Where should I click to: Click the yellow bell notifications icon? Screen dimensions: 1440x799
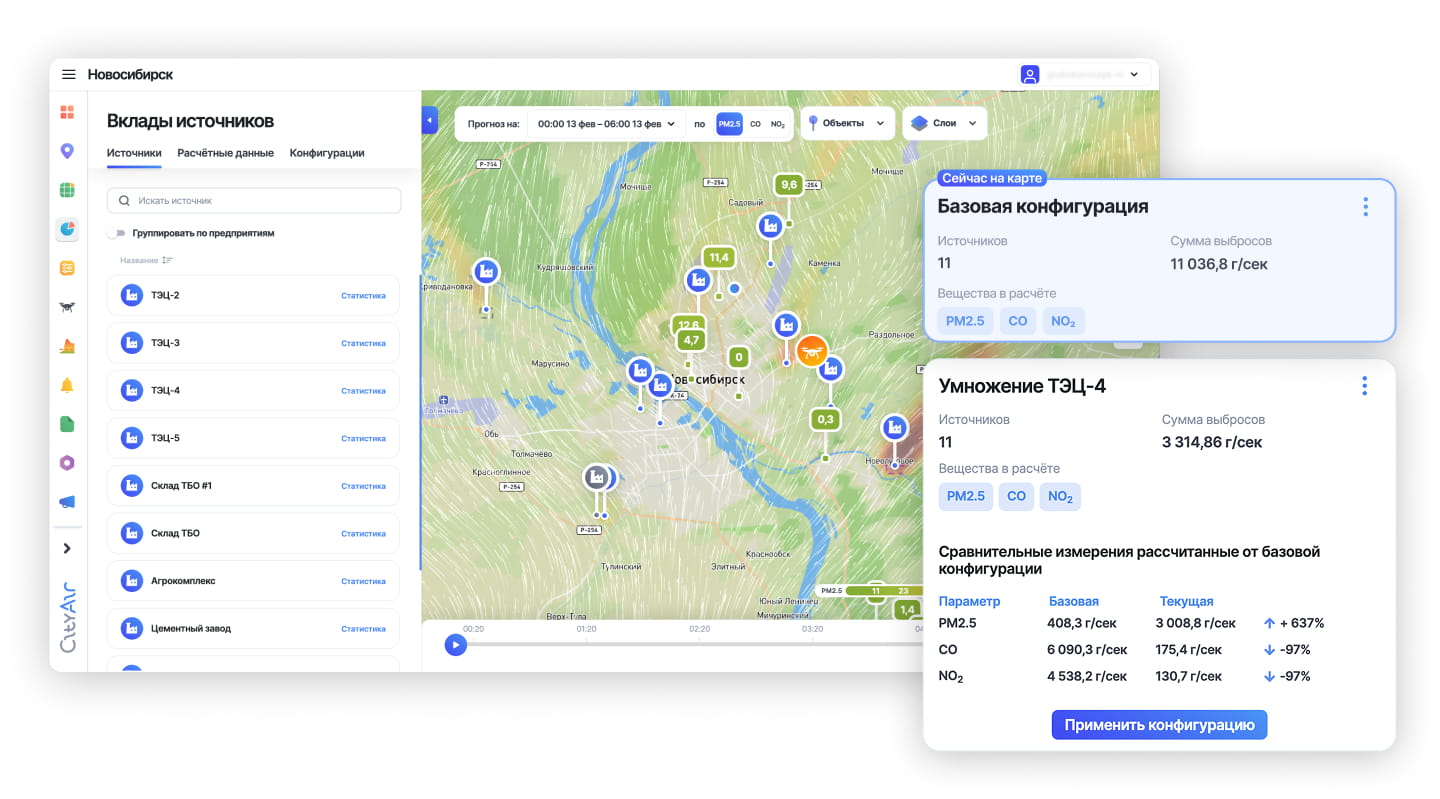tap(67, 385)
